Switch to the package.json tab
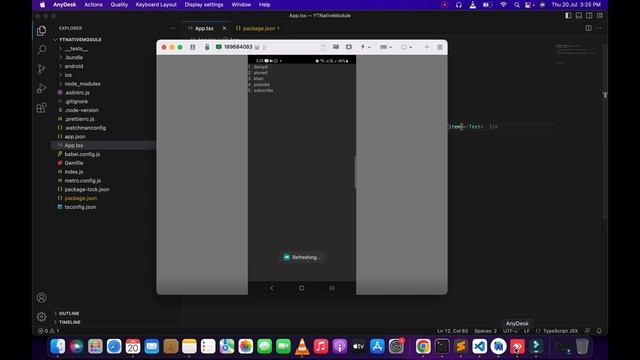 click(258, 28)
